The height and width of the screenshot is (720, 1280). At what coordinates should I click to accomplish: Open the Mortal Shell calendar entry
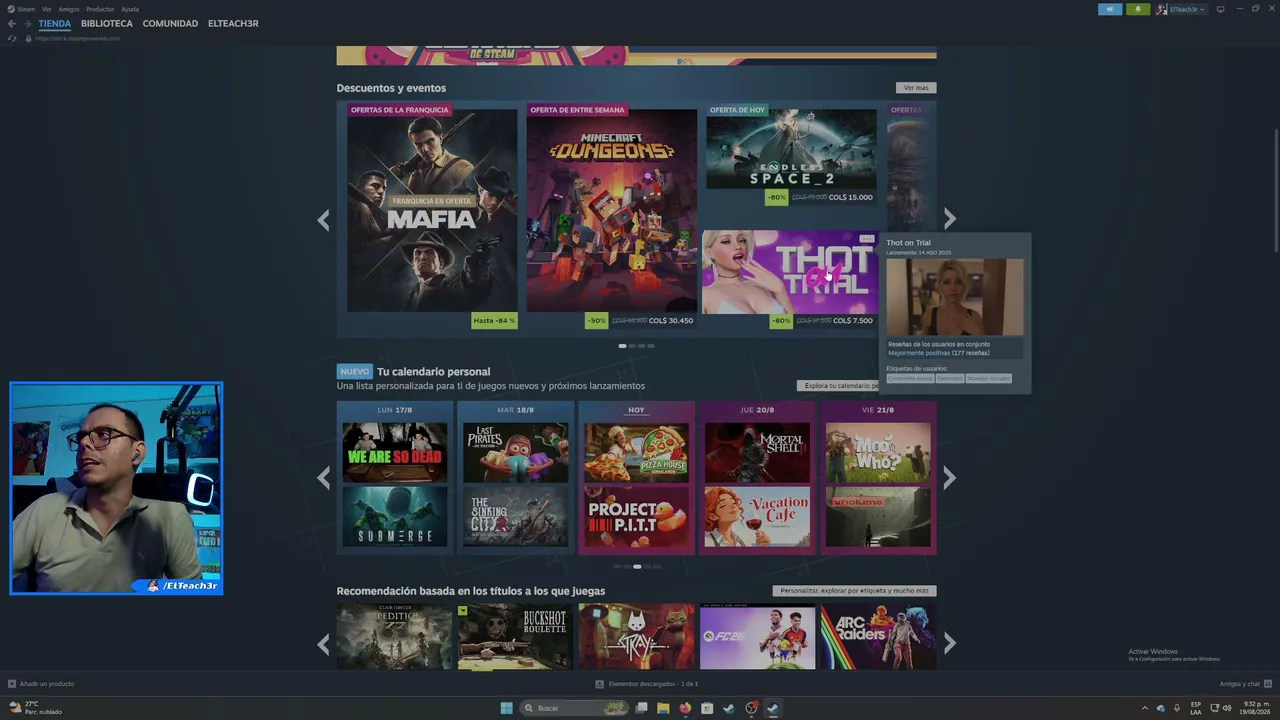pyautogui.click(x=757, y=453)
